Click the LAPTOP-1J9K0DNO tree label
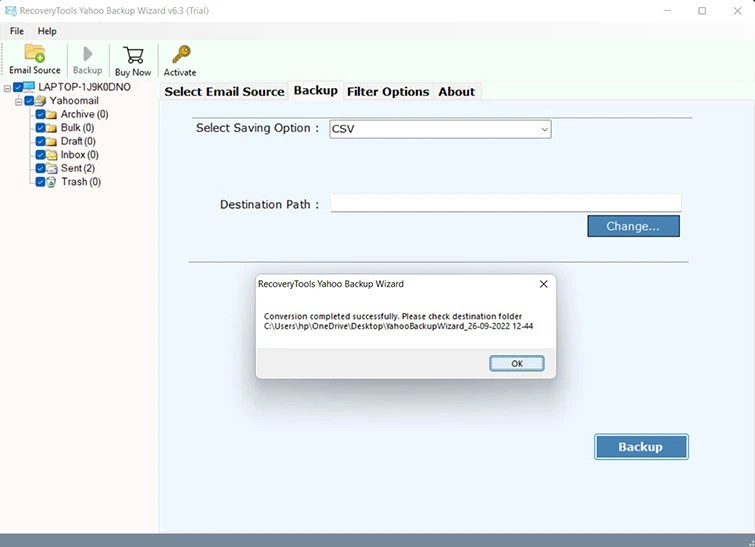 84,87
